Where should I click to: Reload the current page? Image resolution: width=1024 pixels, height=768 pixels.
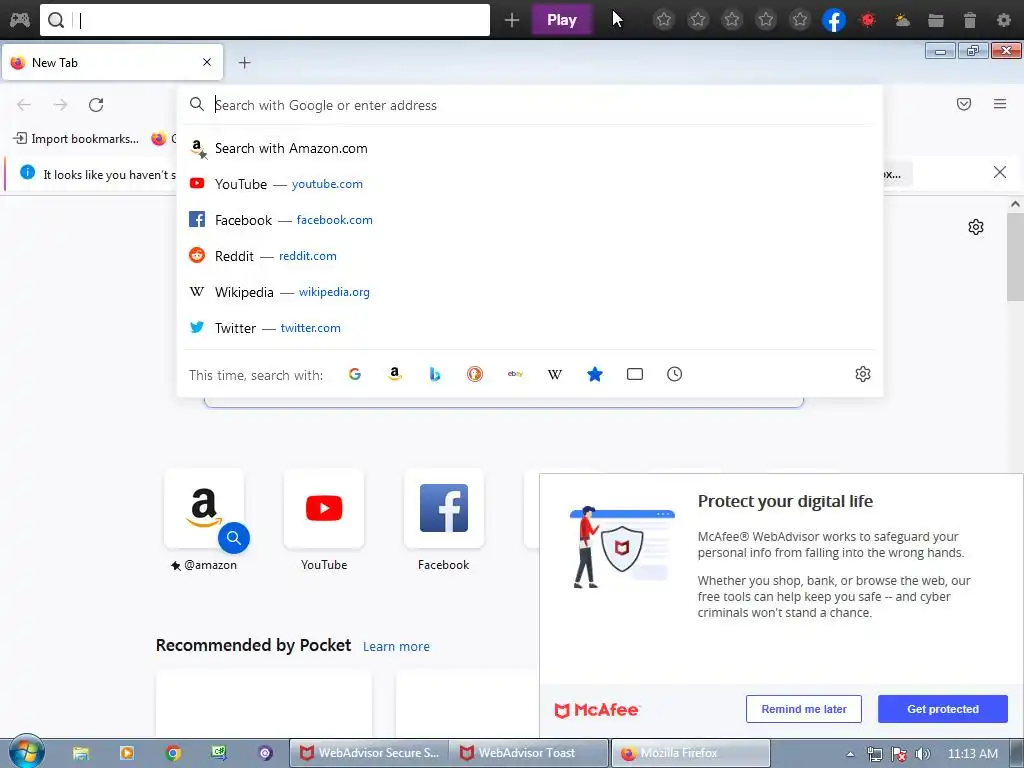96,104
